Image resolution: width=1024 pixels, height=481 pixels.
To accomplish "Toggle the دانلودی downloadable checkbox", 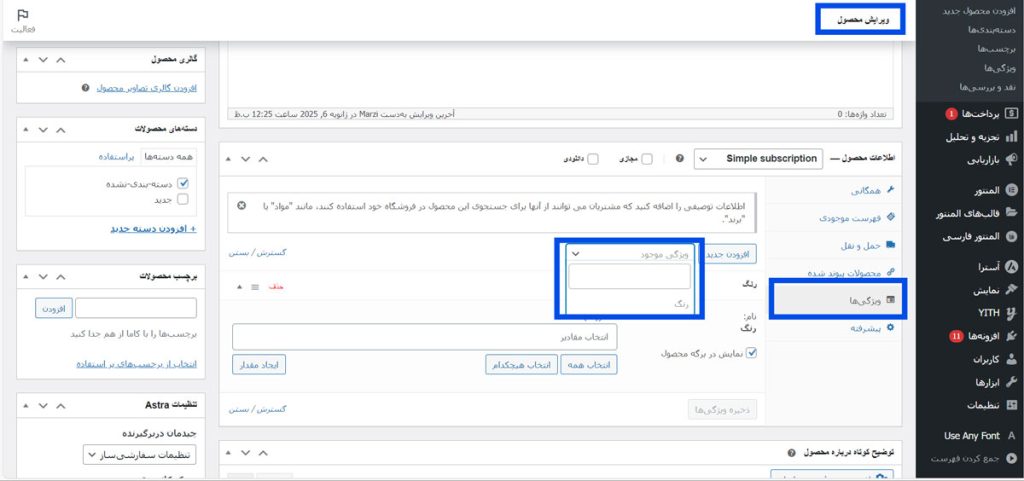I will (592, 159).
